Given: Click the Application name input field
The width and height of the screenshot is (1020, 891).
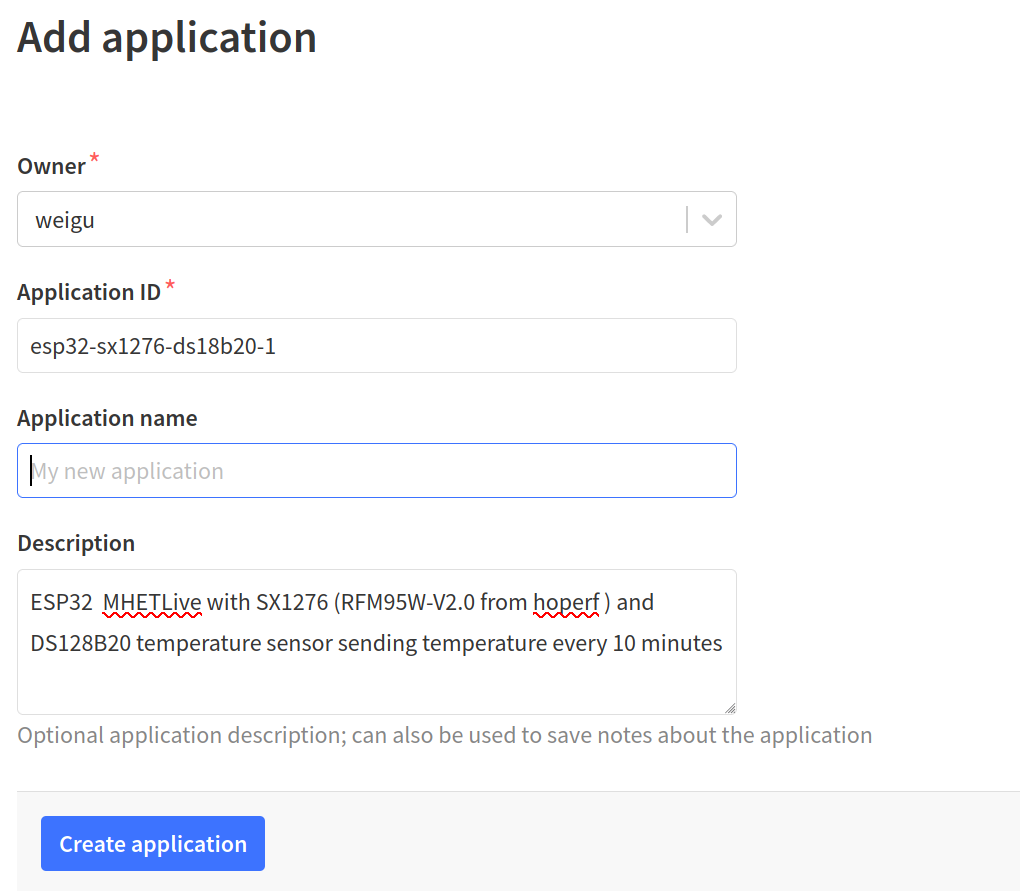Looking at the screenshot, I should (377, 471).
